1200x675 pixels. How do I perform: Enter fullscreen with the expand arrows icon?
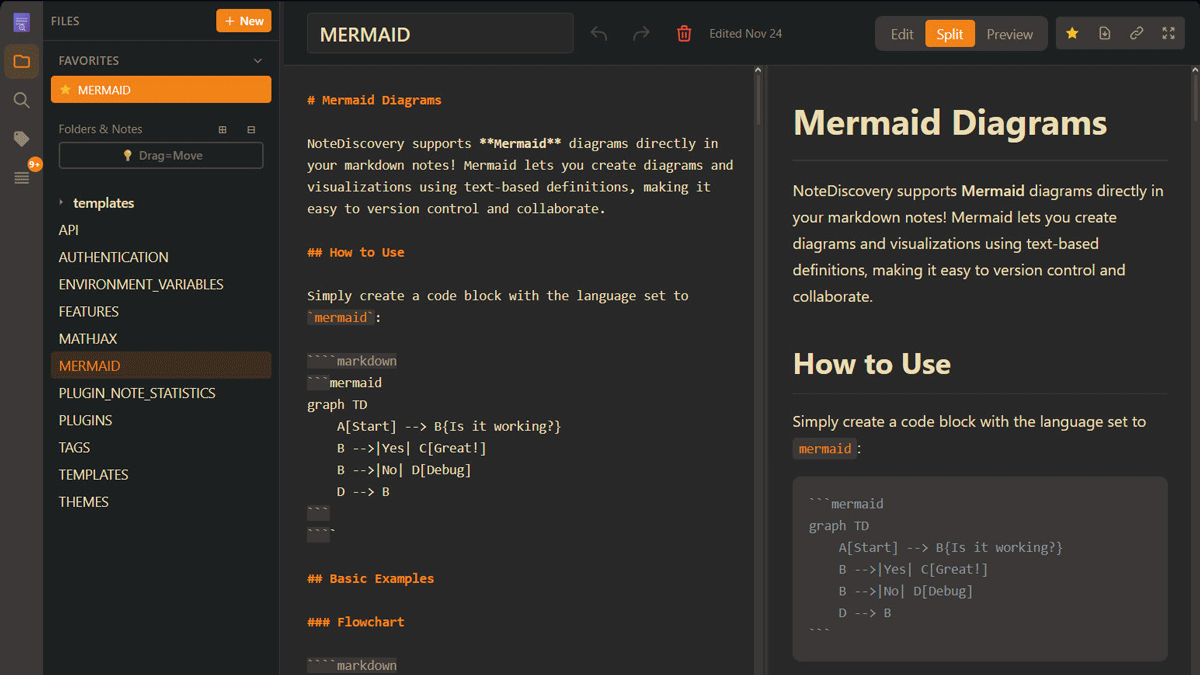(1168, 32)
